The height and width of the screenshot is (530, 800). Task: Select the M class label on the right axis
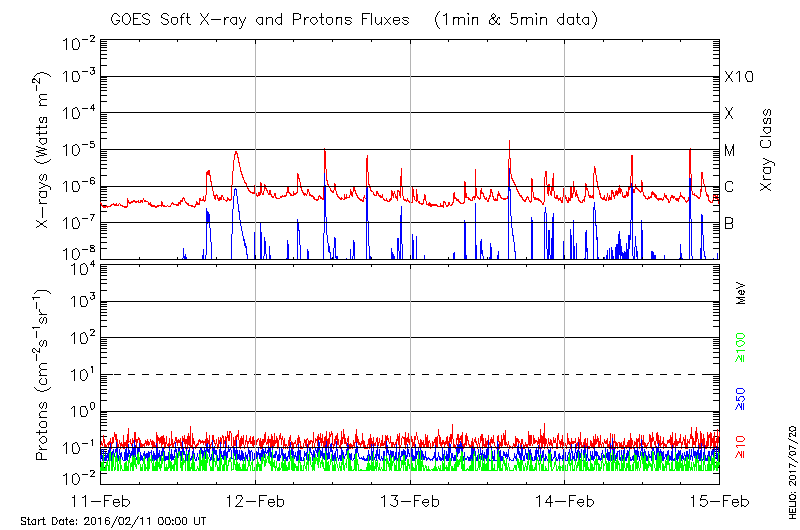pos(730,150)
